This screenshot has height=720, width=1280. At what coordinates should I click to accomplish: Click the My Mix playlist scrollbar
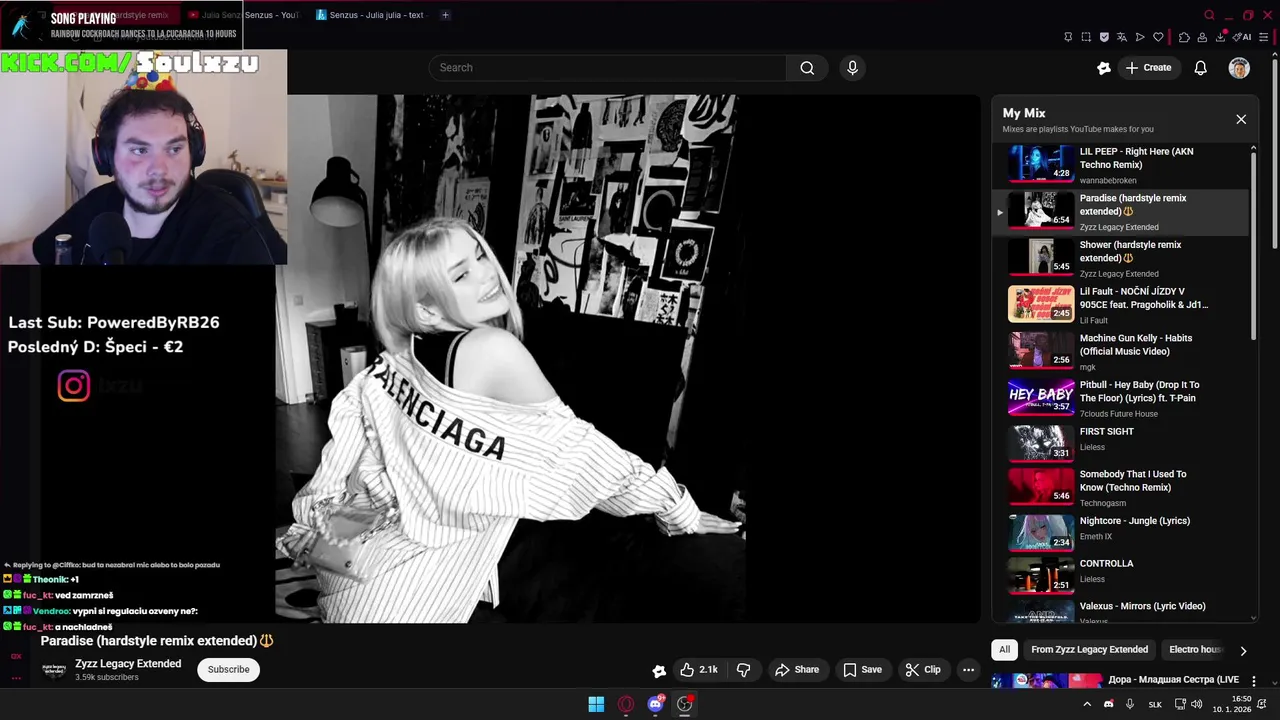click(x=1253, y=245)
